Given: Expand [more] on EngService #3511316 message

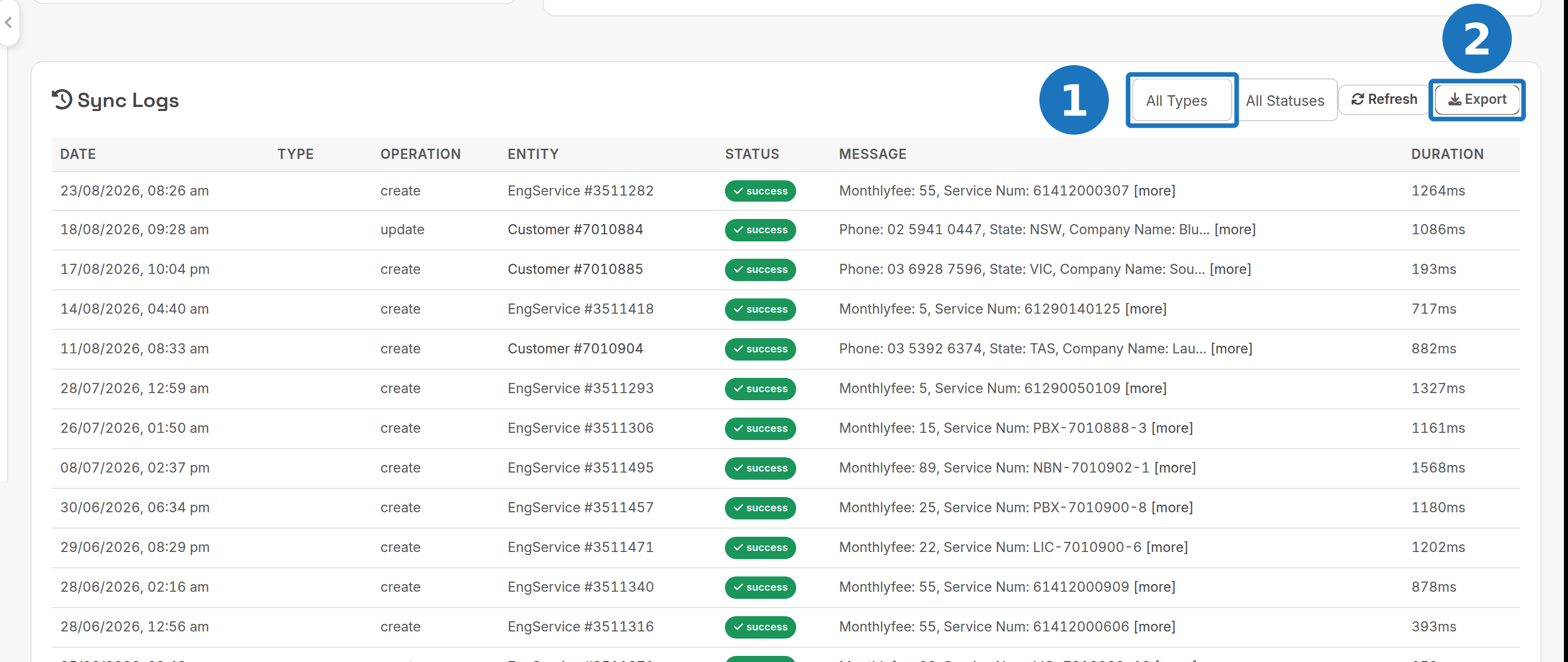Looking at the screenshot, I should tap(1155, 627).
